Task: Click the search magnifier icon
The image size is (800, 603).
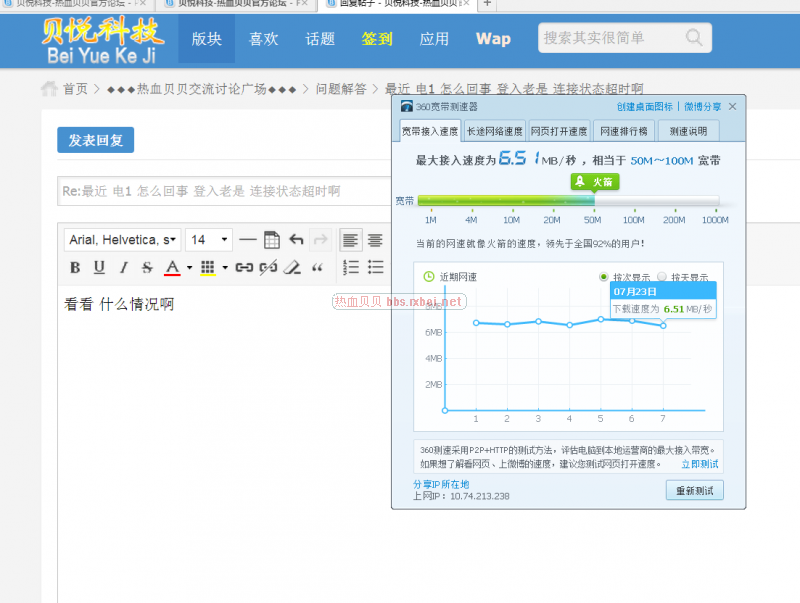Action: (x=694, y=38)
